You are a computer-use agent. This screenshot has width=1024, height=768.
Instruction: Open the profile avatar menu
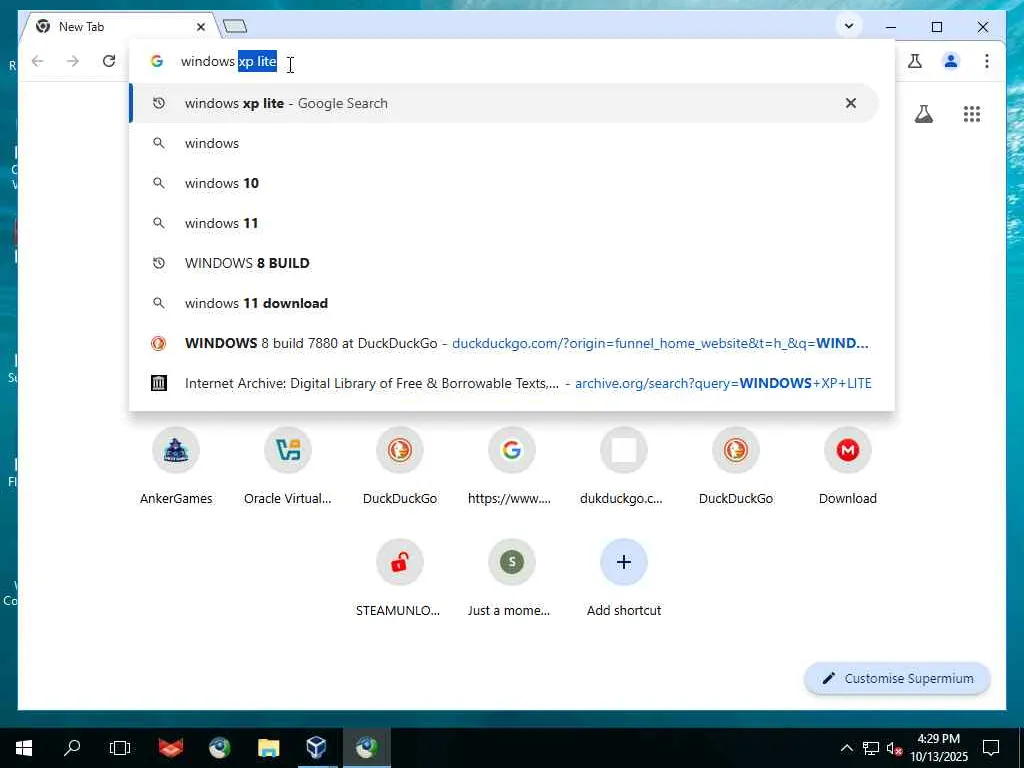pyautogui.click(x=951, y=61)
